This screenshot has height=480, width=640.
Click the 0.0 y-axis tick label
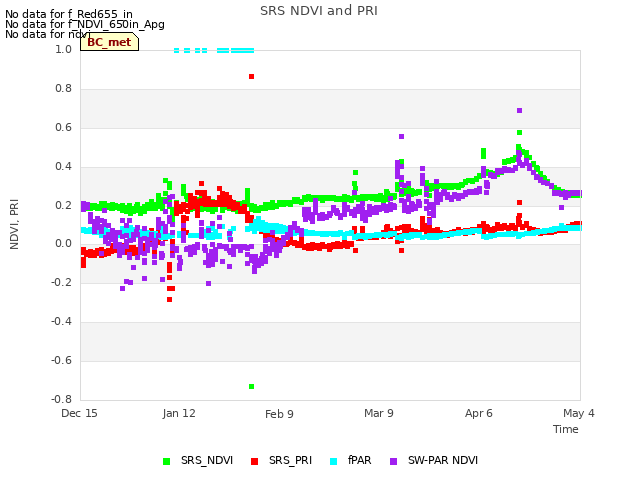63,244
